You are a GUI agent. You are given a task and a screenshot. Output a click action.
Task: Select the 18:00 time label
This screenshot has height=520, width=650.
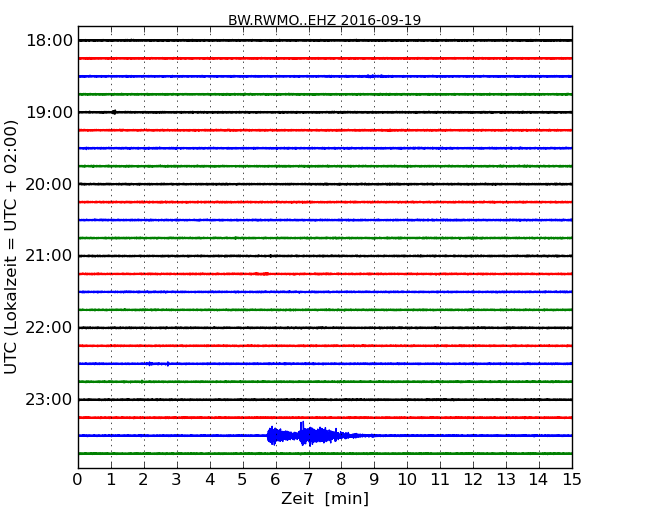coord(49,41)
